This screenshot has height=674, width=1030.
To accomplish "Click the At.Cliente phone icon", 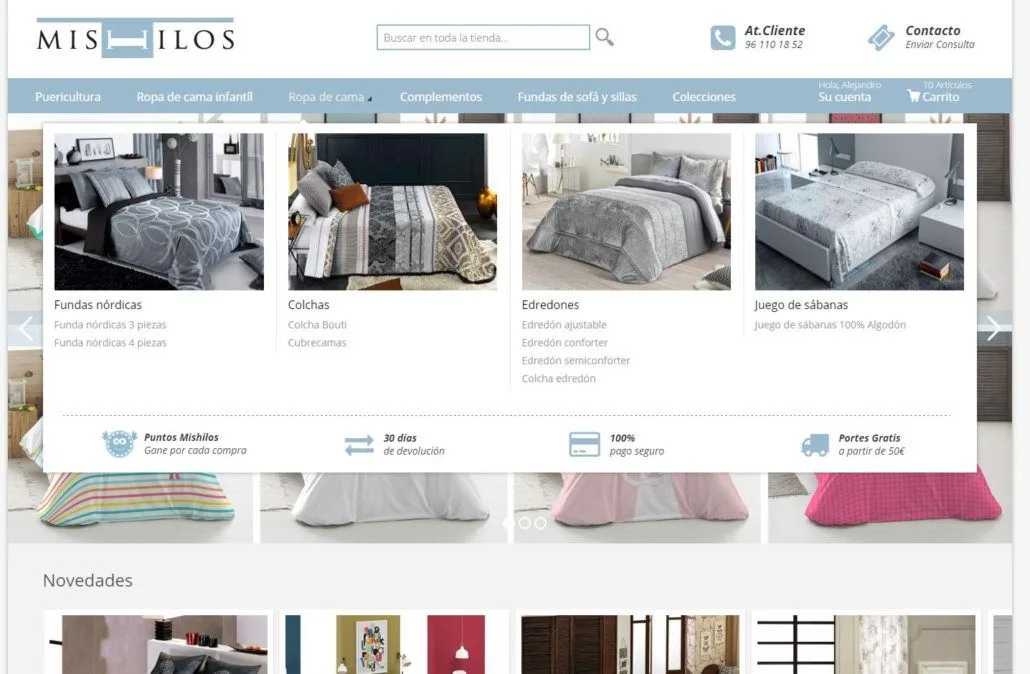I will tap(723, 38).
